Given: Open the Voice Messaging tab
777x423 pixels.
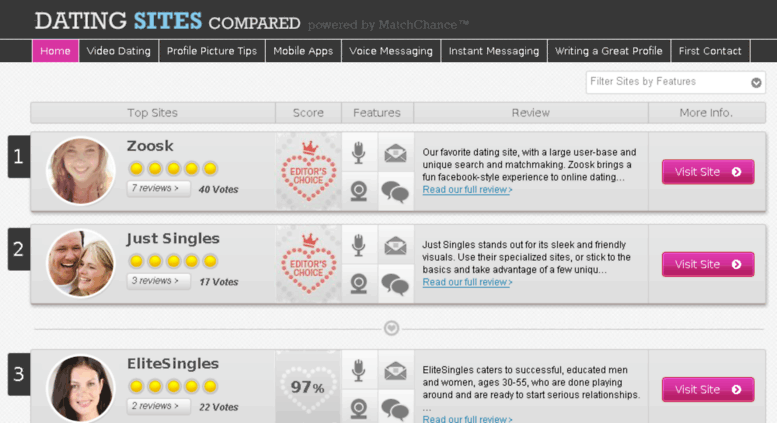Looking at the screenshot, I should point(391,51).
